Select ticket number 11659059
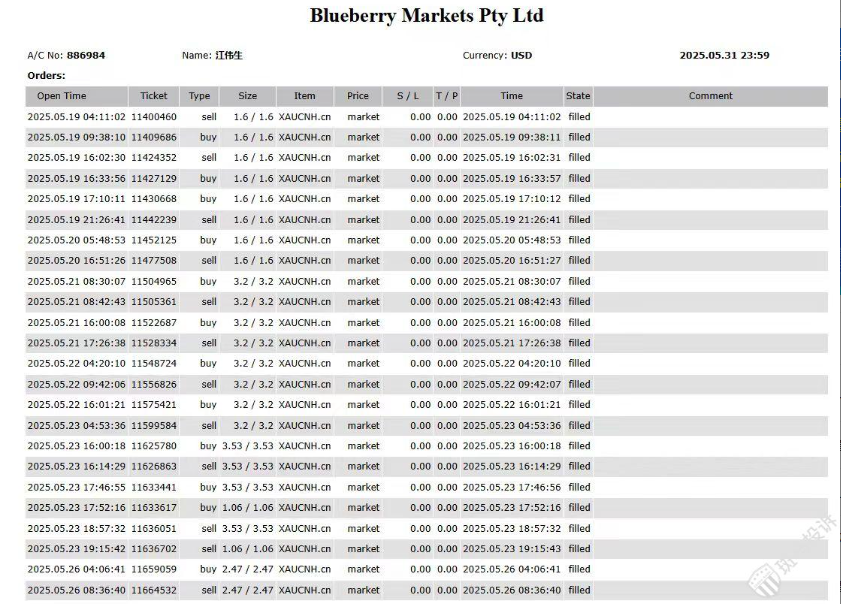 (154, 570)
